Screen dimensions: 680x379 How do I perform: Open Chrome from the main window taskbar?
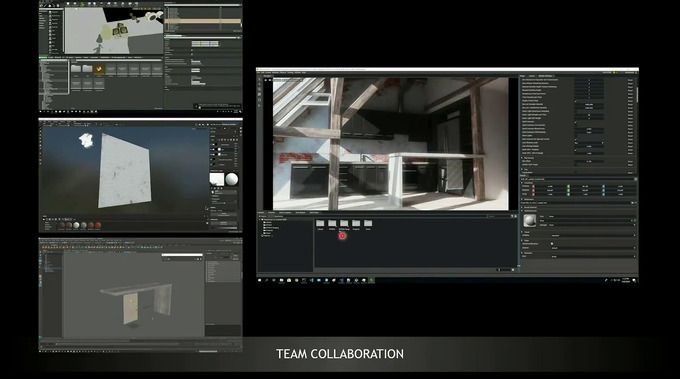(297, 281)
